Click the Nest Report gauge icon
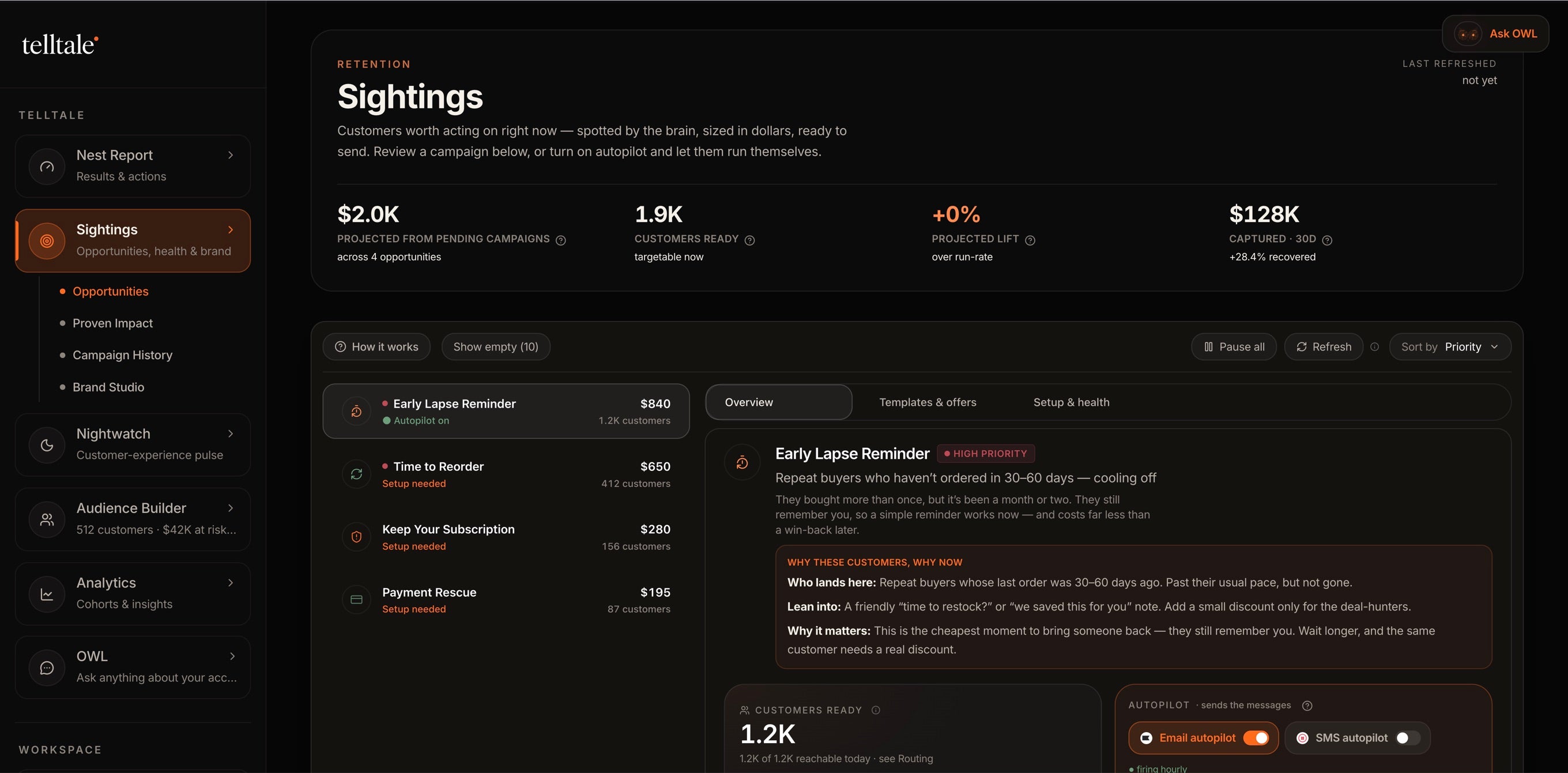The height and width of the screenshot is (773, 1568). pyautogui.click(x=47, y=166)
